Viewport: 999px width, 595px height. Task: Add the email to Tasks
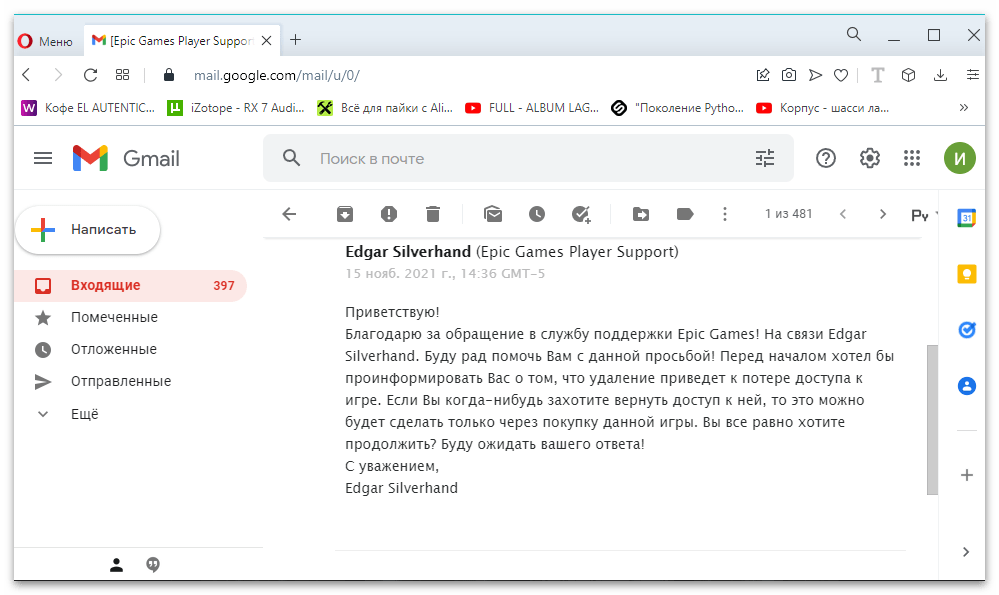[x=581, y=214]
